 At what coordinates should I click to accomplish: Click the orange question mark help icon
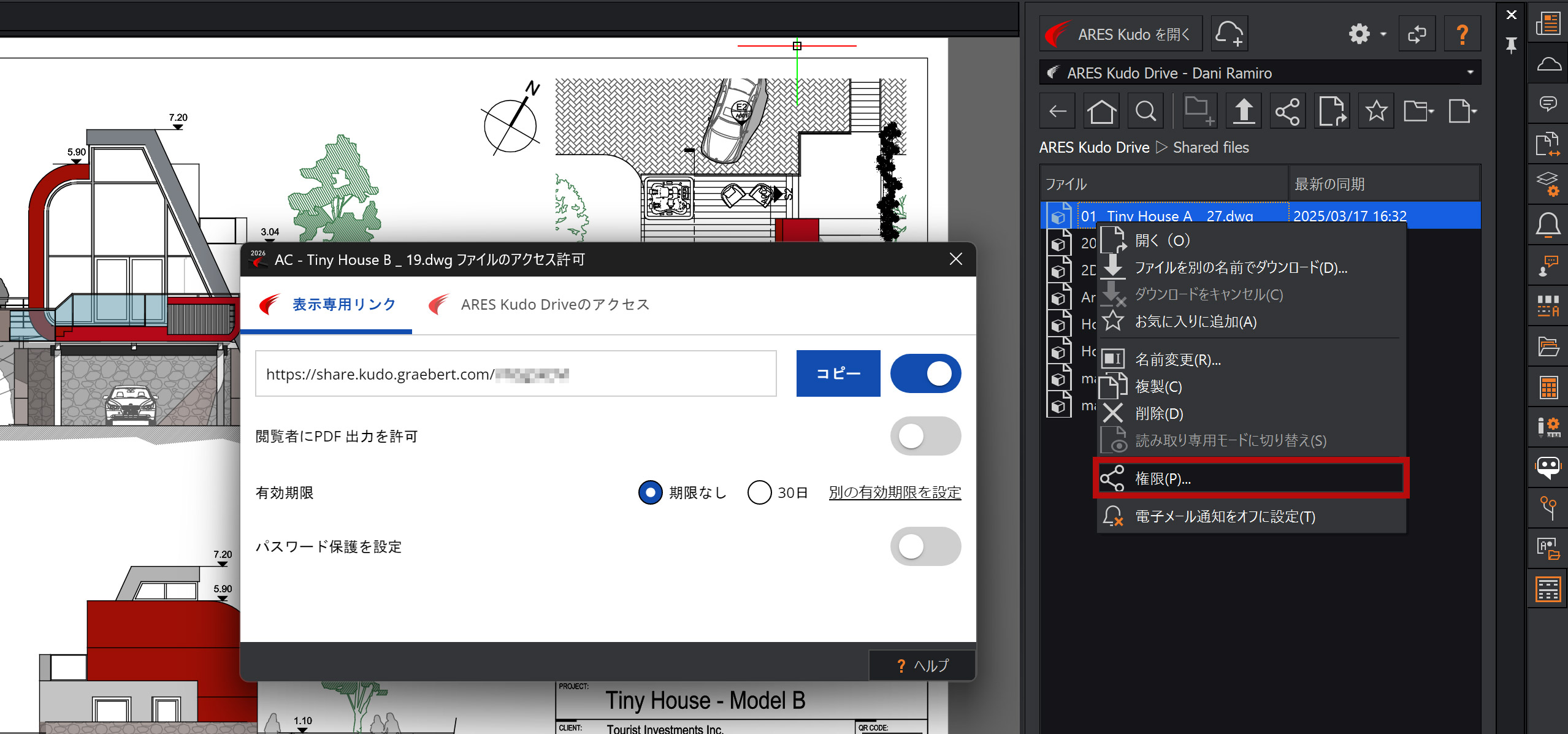1462,34
